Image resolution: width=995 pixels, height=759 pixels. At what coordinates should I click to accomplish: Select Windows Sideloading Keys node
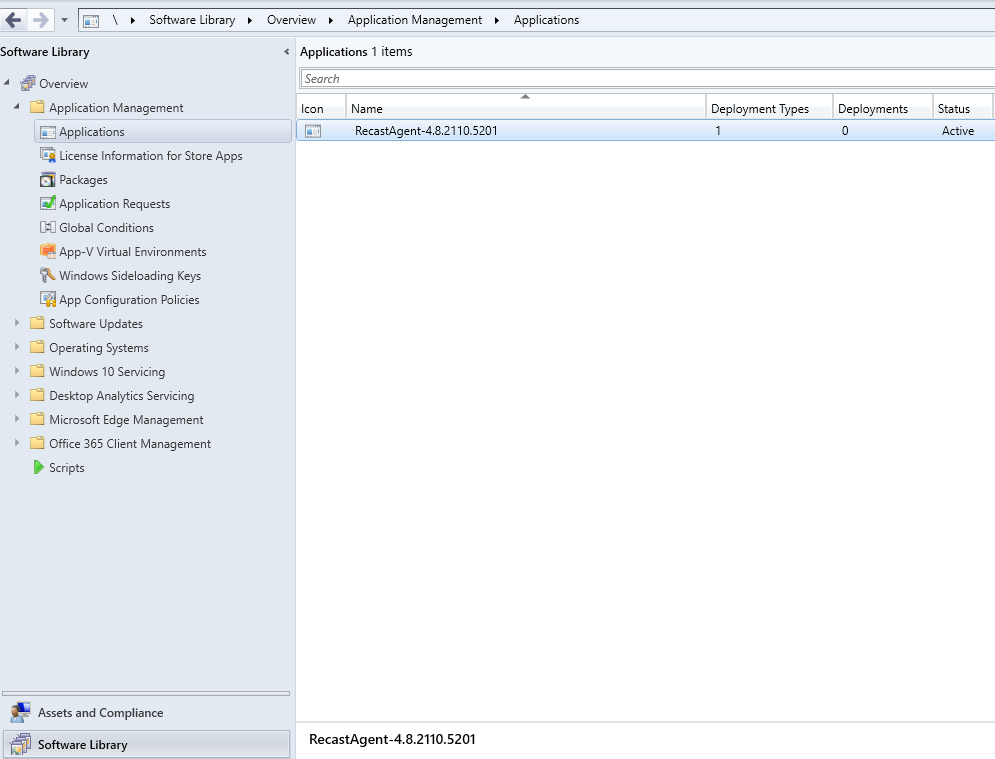[130, 276]
